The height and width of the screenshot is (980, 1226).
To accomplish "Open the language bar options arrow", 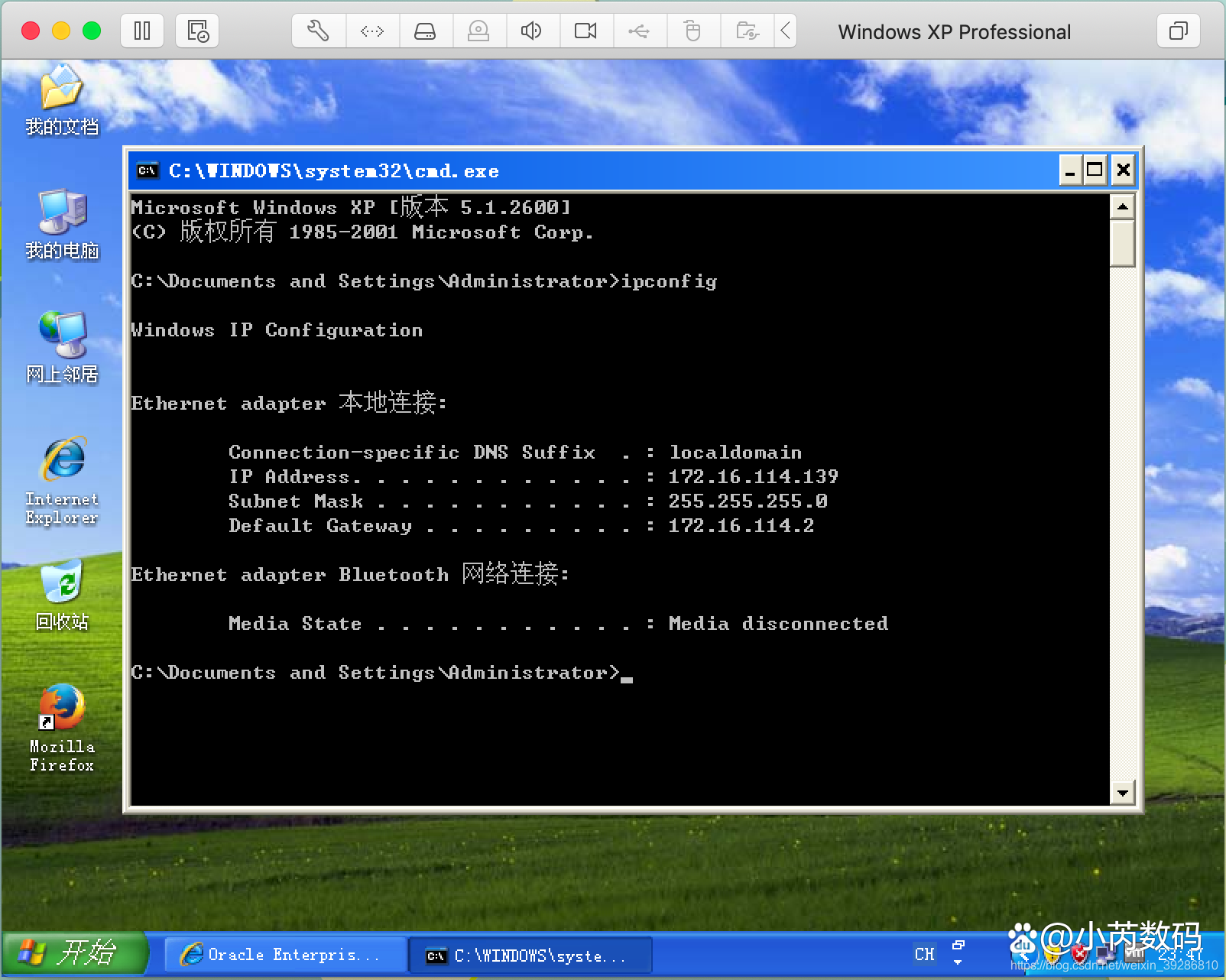I will [958, 962].
